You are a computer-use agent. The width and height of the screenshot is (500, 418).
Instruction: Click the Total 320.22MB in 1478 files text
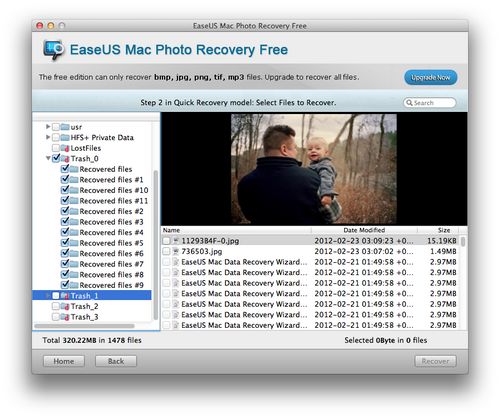(92, 340)
